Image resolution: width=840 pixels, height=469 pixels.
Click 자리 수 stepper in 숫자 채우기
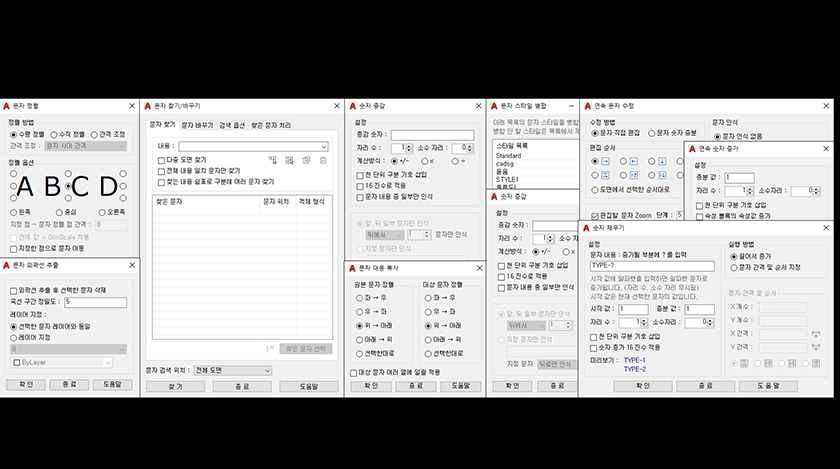pyautogui.click(x=643, y=322)
